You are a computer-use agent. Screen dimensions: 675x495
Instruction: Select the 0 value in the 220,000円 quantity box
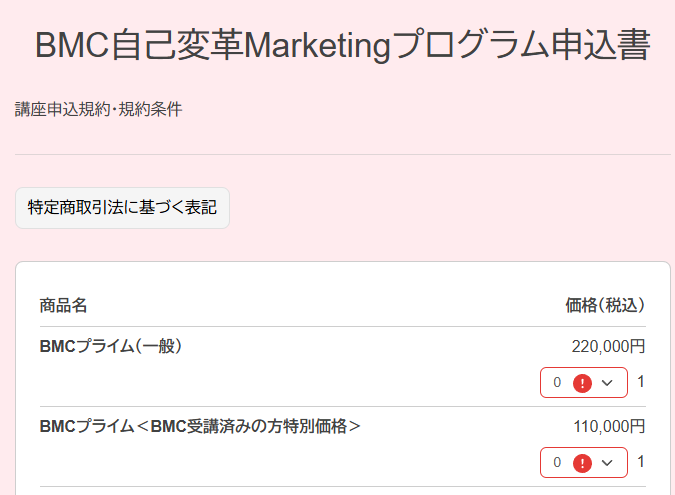[557, 382]
